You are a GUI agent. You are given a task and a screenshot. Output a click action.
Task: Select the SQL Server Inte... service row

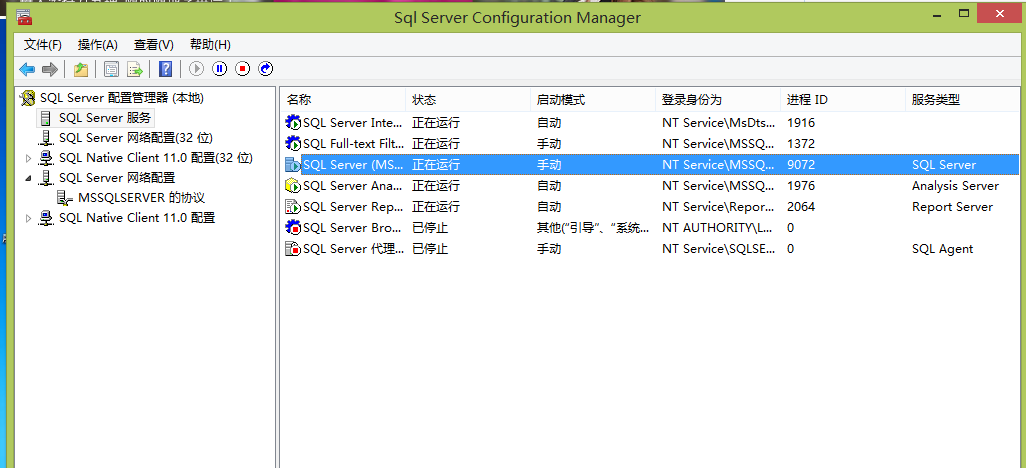[652, 123]
